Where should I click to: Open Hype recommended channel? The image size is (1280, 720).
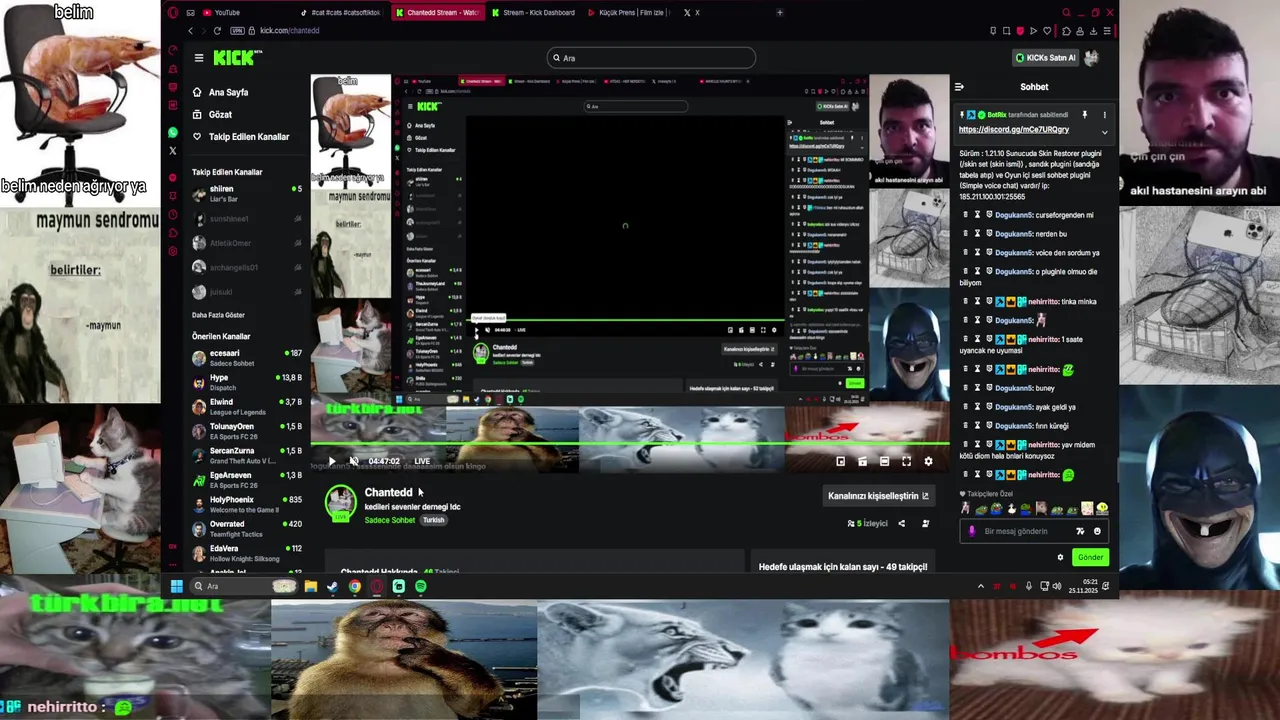pos(247,382)
